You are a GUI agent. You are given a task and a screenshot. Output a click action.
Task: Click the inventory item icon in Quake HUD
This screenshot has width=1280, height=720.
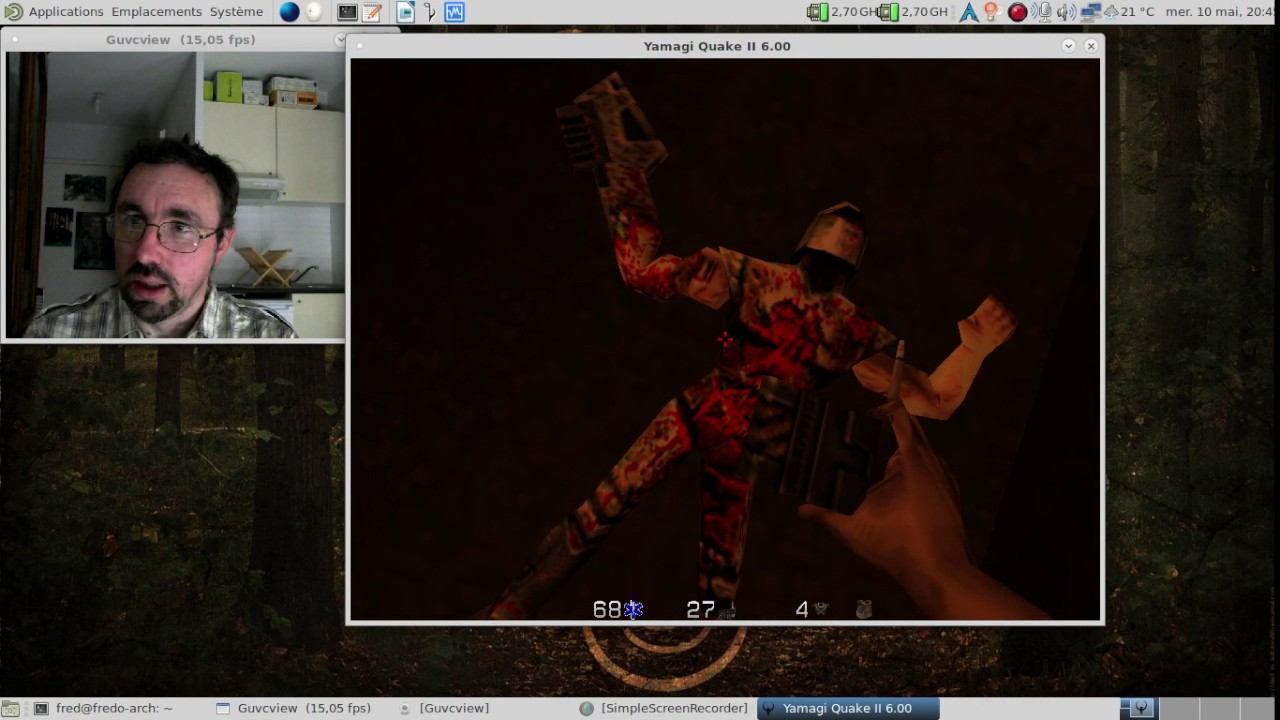864,609
